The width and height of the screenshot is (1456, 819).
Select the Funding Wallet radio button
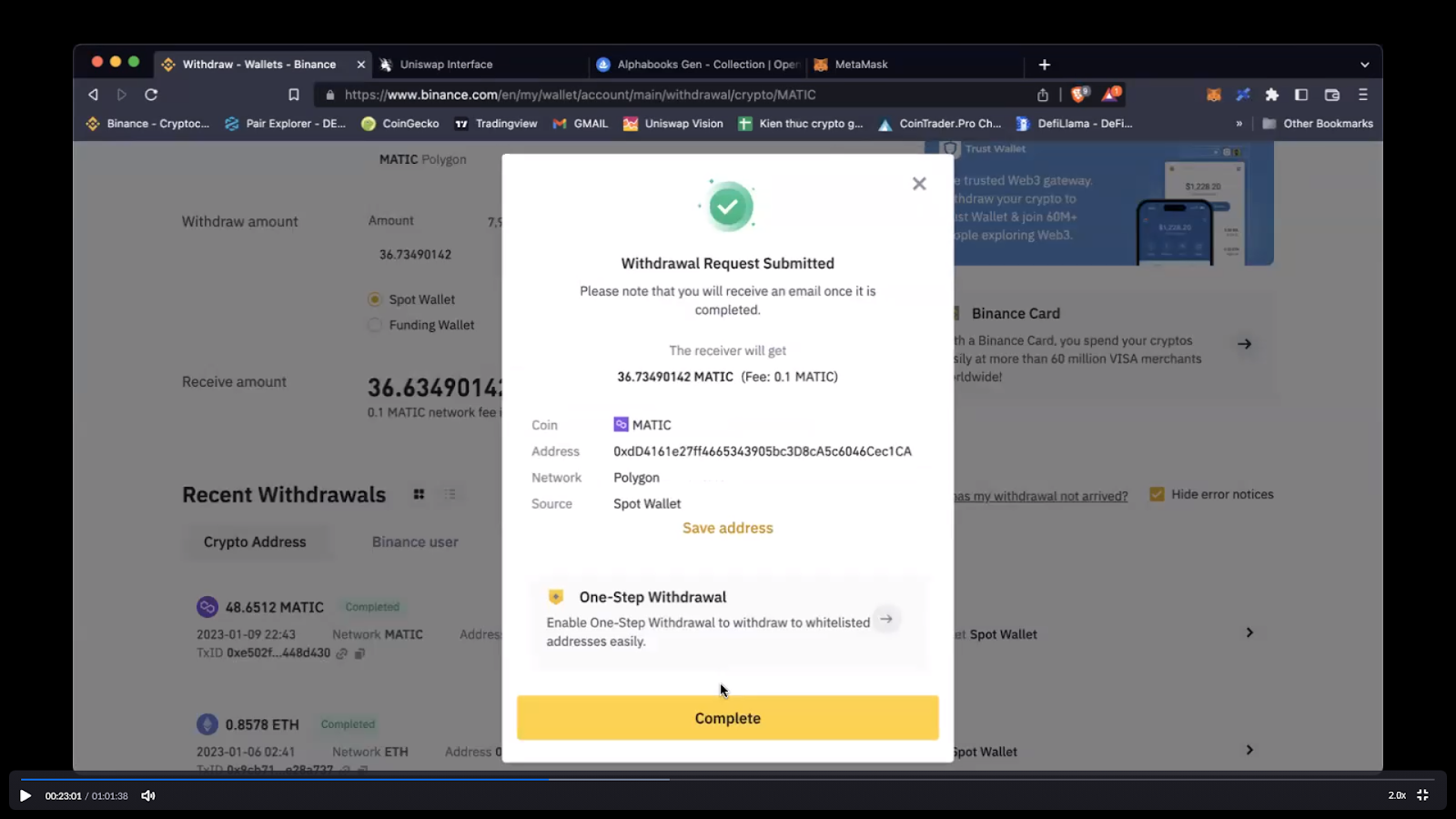(x=374, y=325)
